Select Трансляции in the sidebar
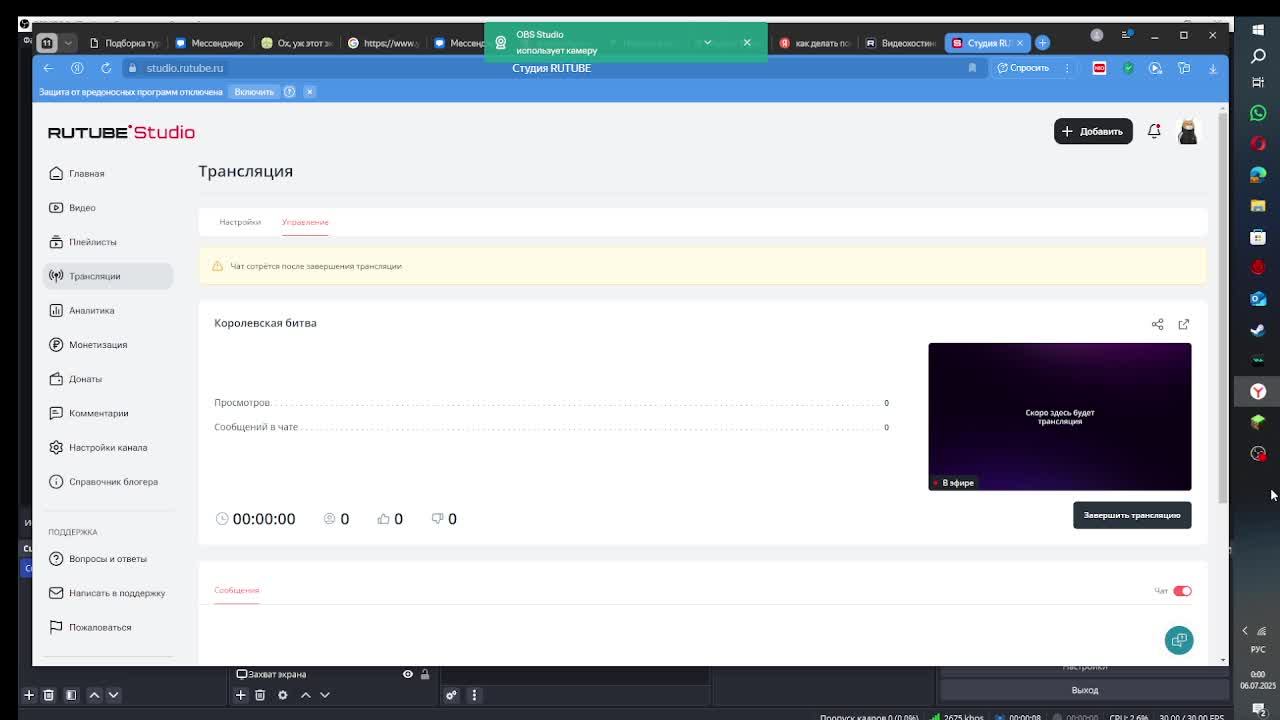 click(x=108, y=276)
